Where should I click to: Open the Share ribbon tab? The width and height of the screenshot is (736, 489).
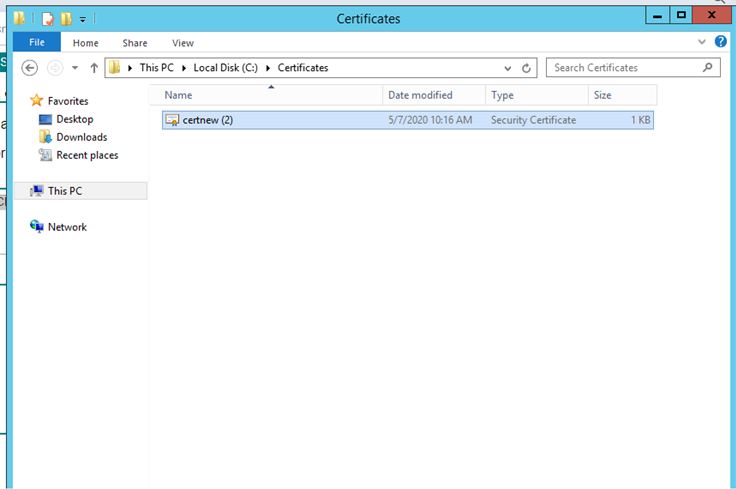(x=135, y=43)
